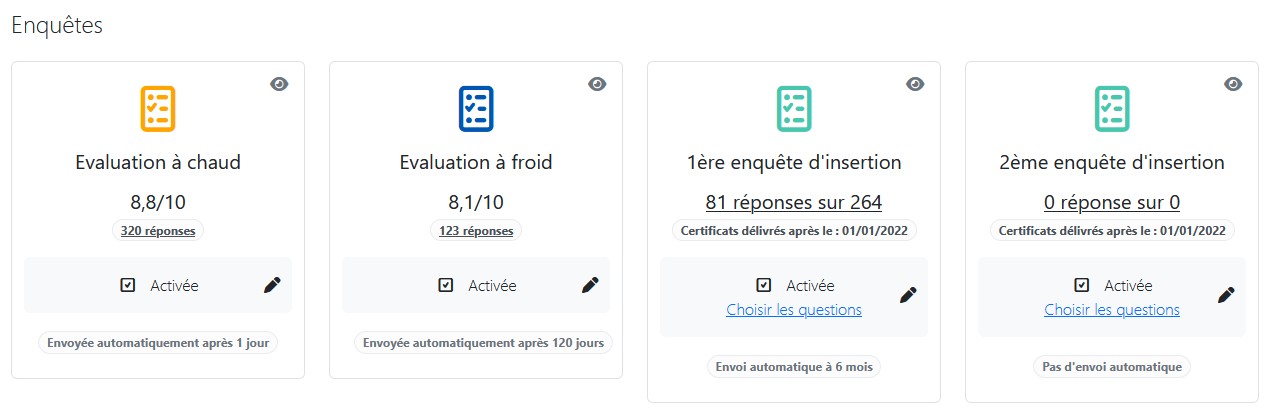Toggle Activée checkbox for 2ème enquête d'insertion
Image resolution: width=1272 pixels, height=420 pixels.
(x=1081, y=285)
